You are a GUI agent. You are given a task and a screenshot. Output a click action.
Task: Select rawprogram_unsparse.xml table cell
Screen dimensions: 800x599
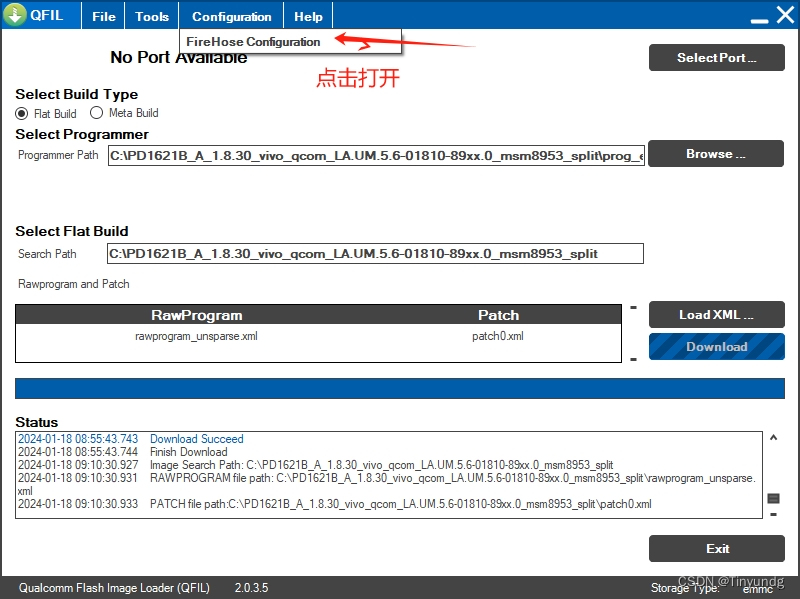pyautogui.click(x=196, y=336)
